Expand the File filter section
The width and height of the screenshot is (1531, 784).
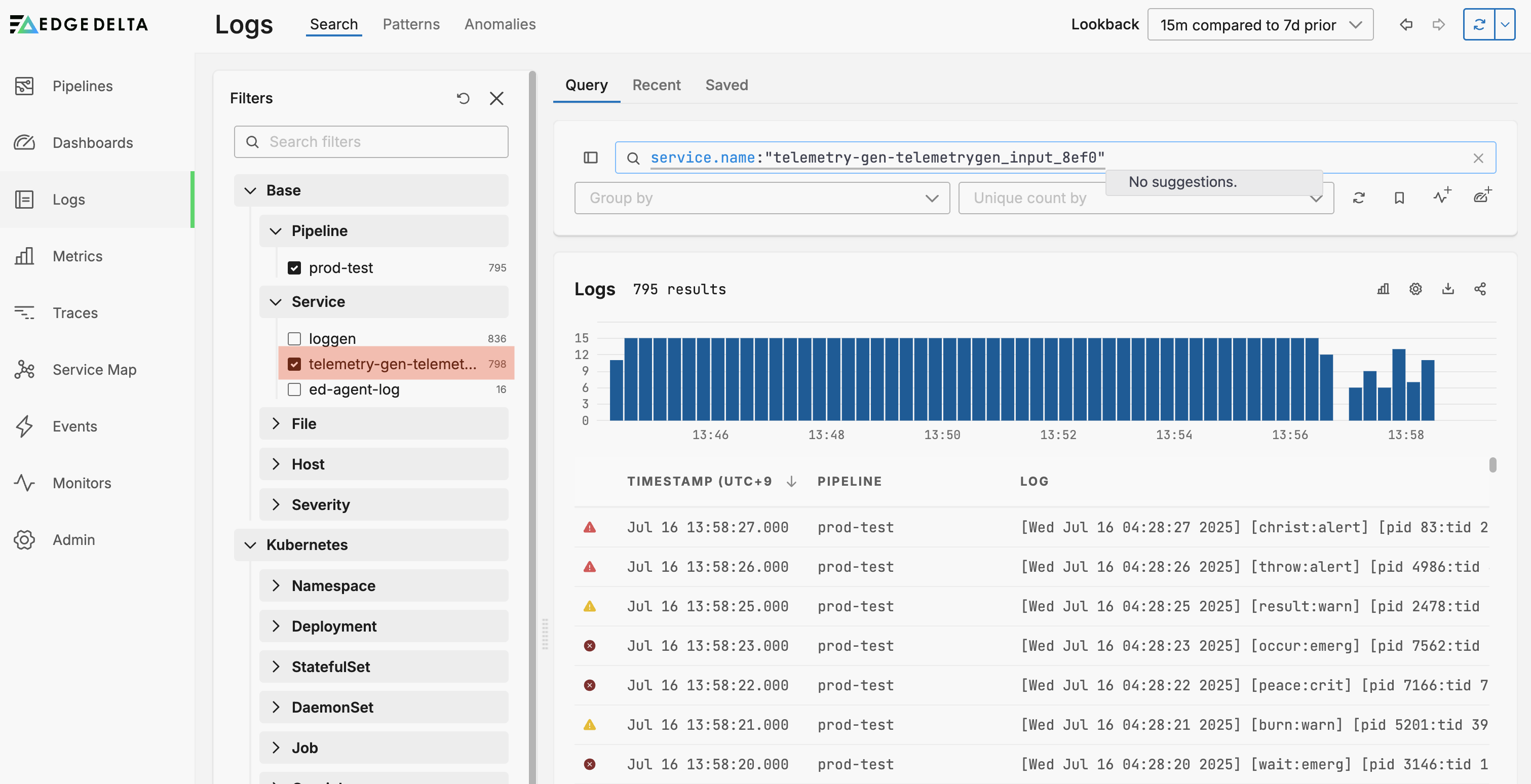point(384,423)
